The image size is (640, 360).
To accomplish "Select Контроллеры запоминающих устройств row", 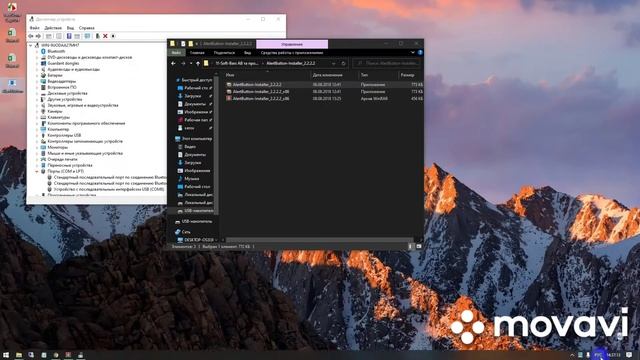I will (x=85, y=141).
